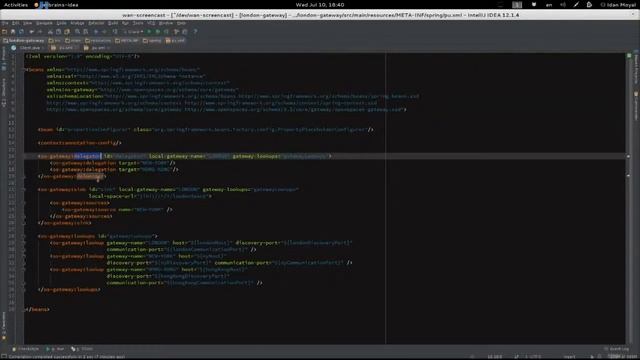This screenshot has height=360, width=640.
Task: Open the VCS menu
Action: (x=151, y=23)
